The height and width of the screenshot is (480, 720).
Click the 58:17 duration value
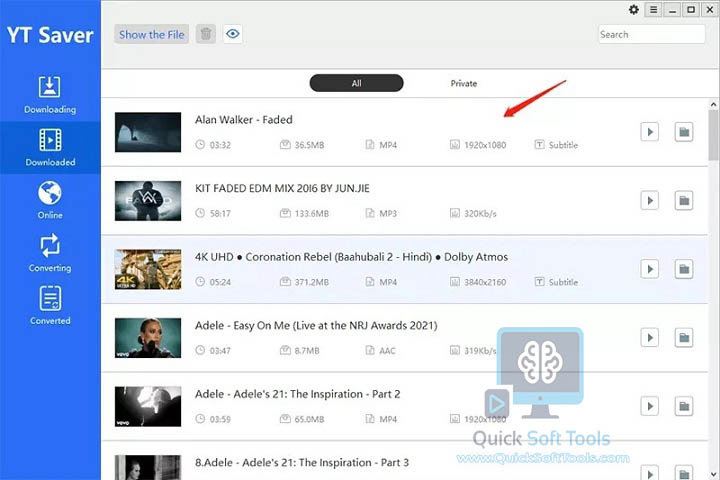coord(220,214)
